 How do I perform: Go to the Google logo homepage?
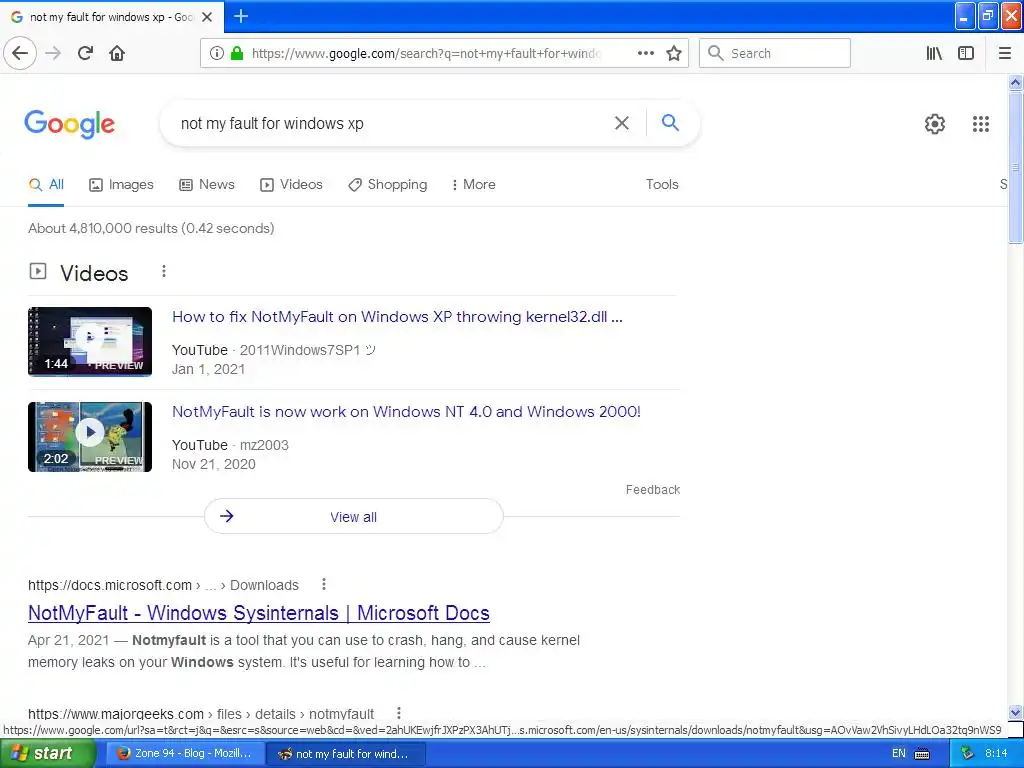[x=69, y=123]
